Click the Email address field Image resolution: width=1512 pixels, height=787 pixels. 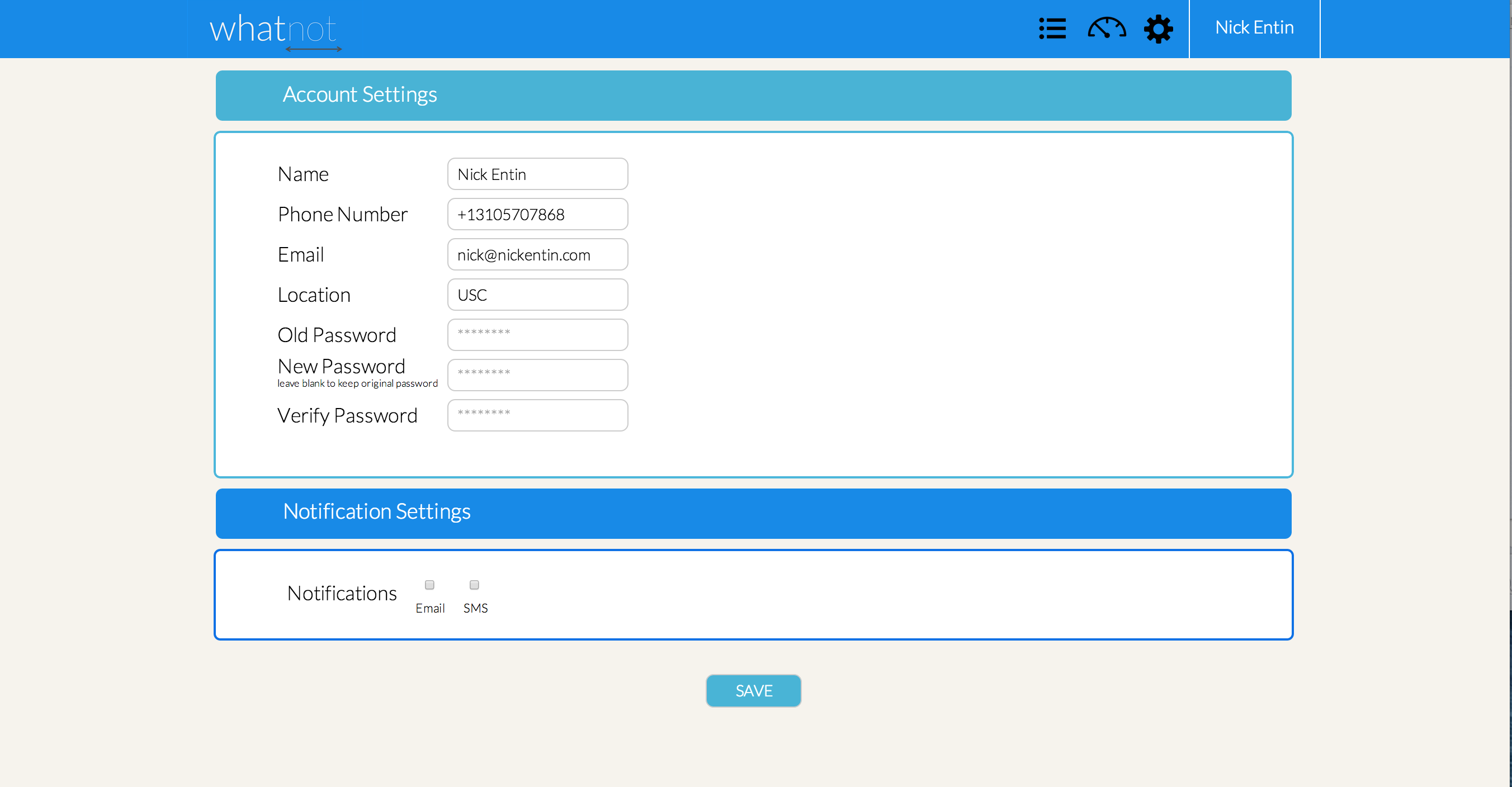click(537, 255)
